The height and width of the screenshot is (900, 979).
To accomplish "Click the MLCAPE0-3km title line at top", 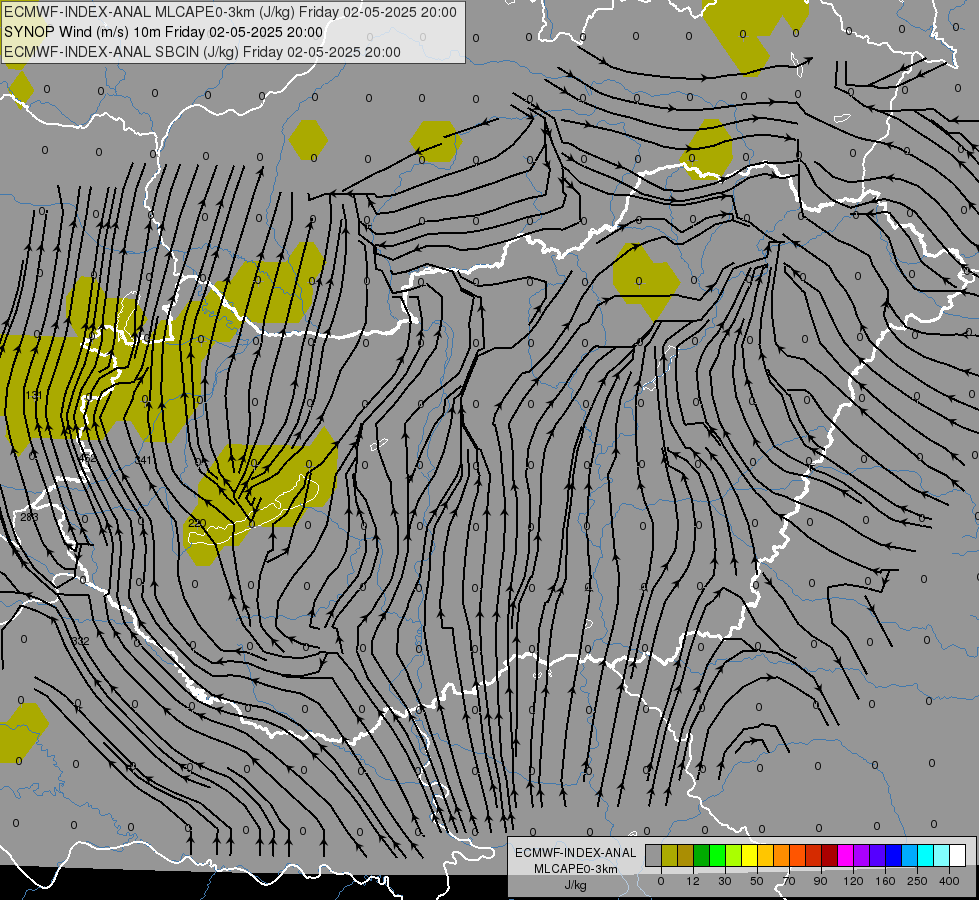I will pyautogui.click(x=230, y=12).
